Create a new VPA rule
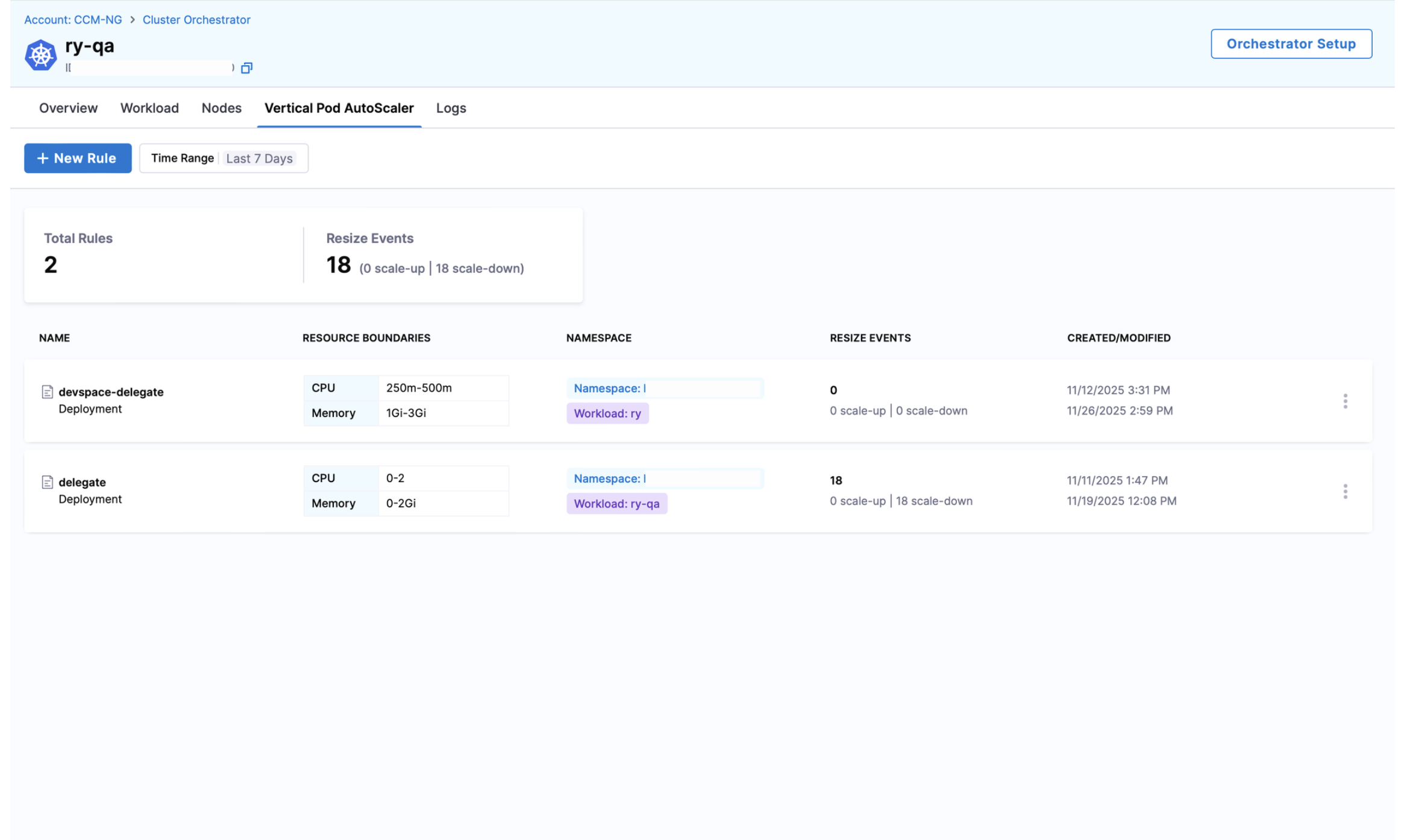 [x=78, y=158]
